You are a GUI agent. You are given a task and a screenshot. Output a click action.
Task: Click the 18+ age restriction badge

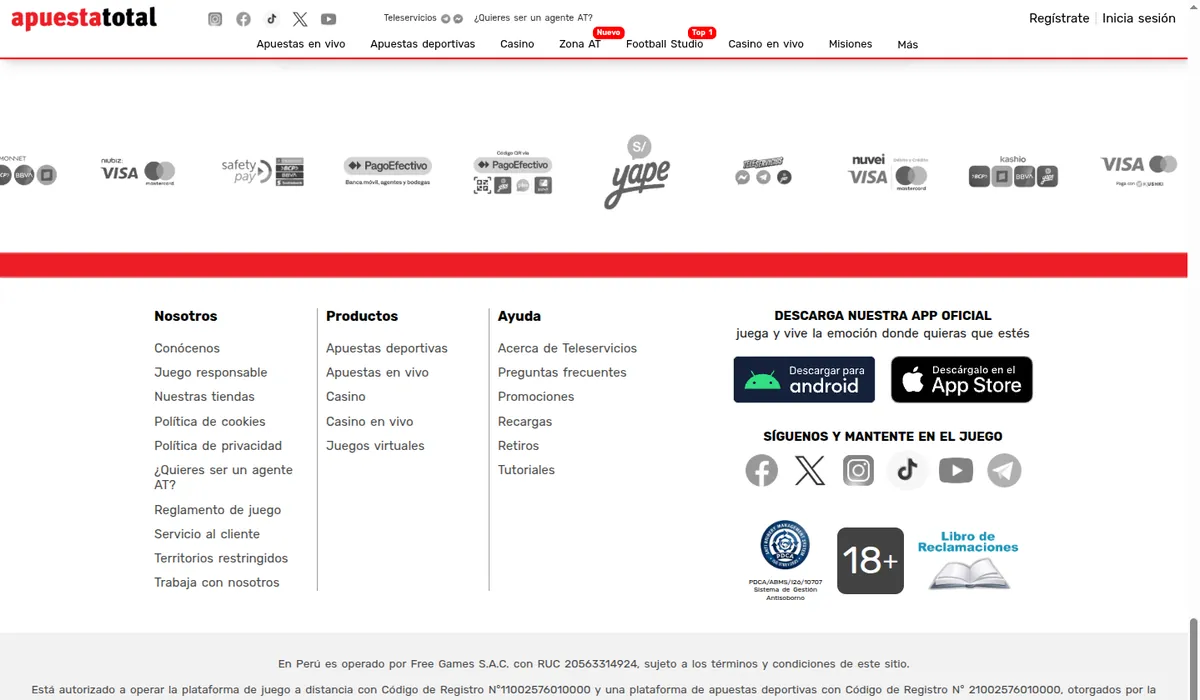pyautogui.click(x=870, y=561)
